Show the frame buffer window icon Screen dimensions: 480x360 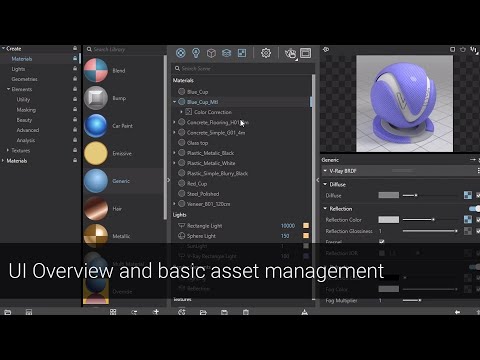[x=306, y=53]
